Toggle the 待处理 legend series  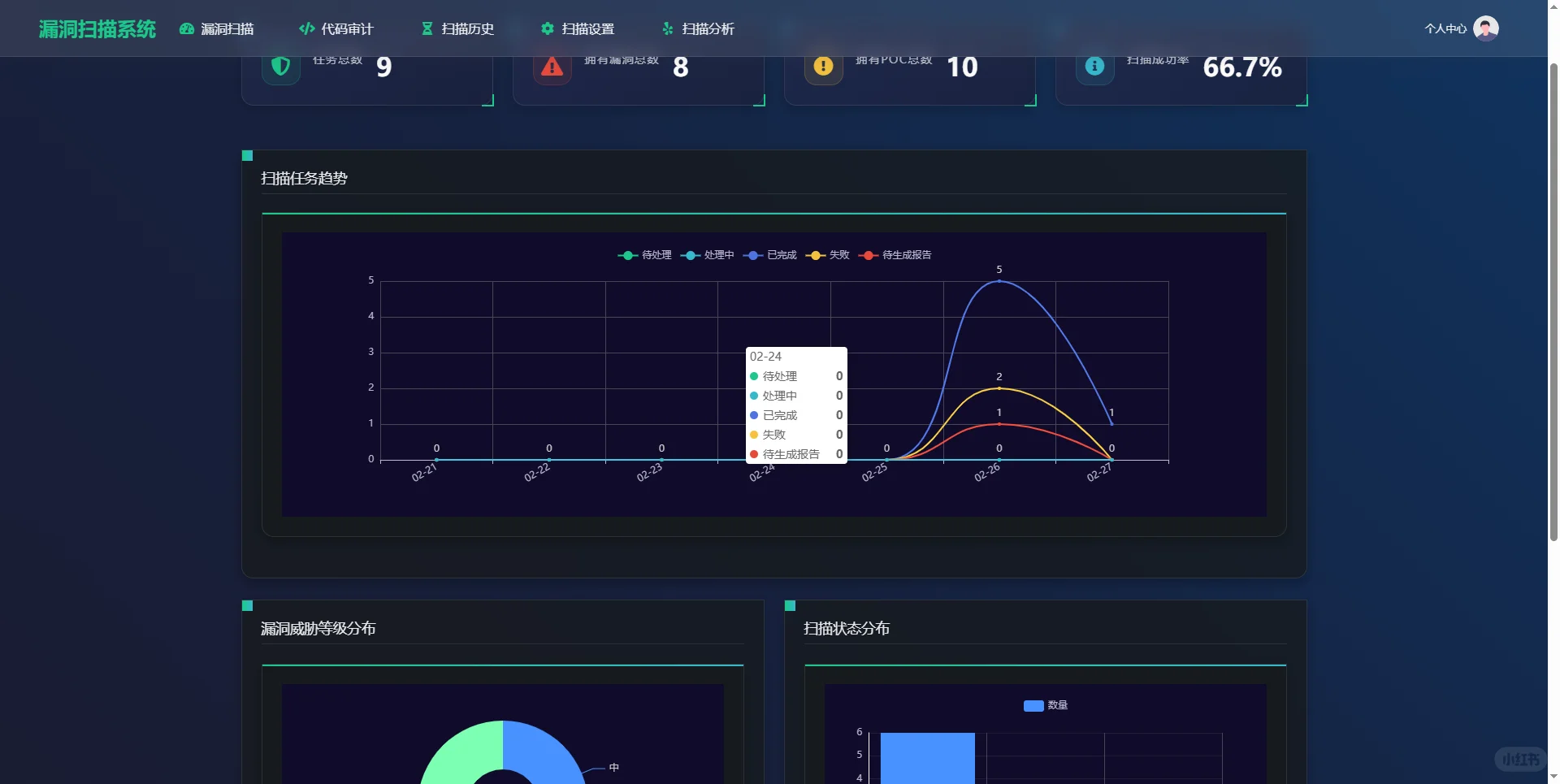click(x=645, y=255)
